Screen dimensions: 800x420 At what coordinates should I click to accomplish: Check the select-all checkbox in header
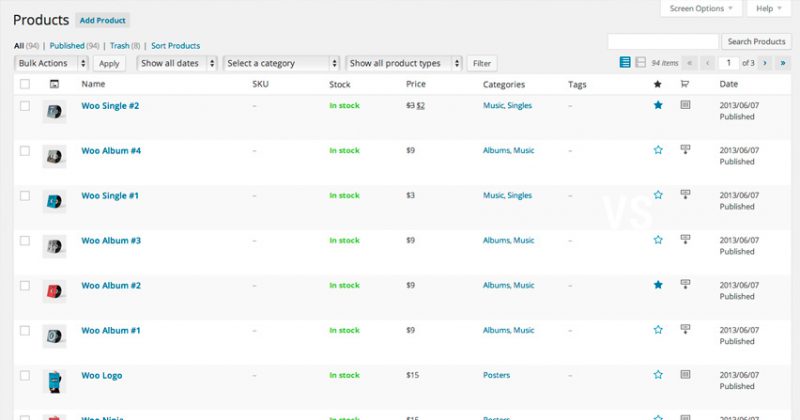click(x=24, y=84)
